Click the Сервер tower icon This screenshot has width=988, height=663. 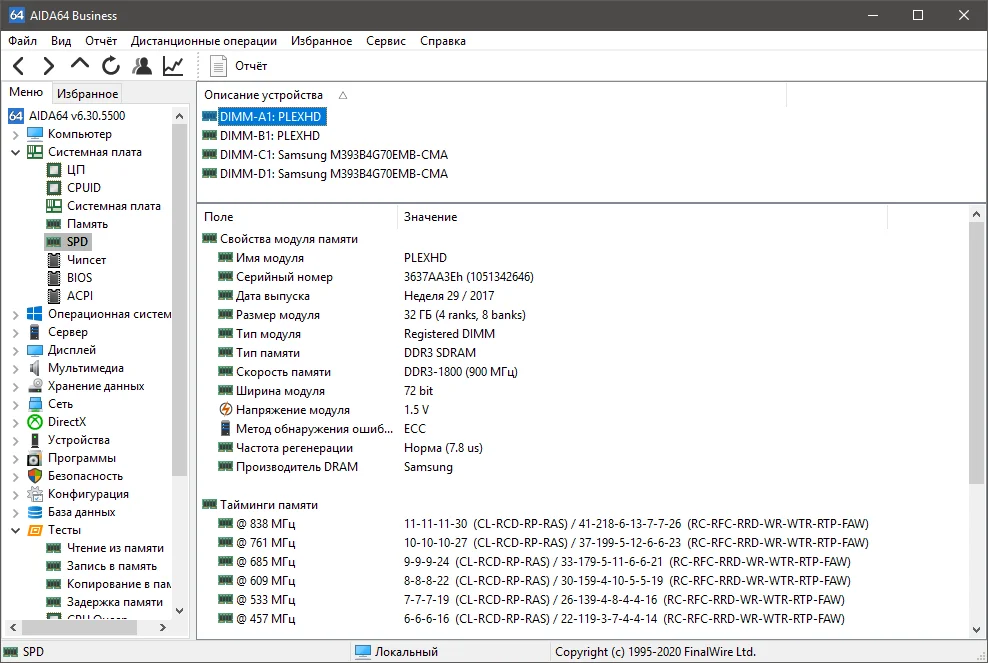point(35,332)
